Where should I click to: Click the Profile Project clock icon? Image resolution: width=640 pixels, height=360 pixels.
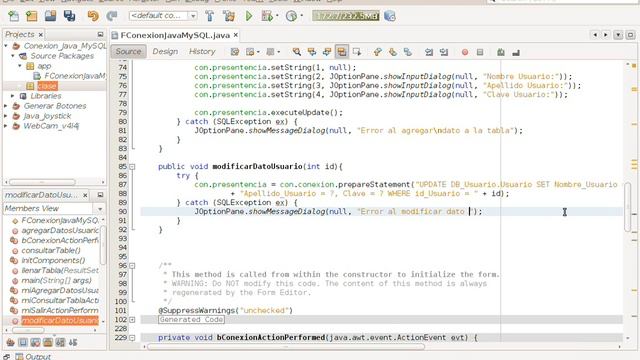pyautogui.click(x=291, y=16)
